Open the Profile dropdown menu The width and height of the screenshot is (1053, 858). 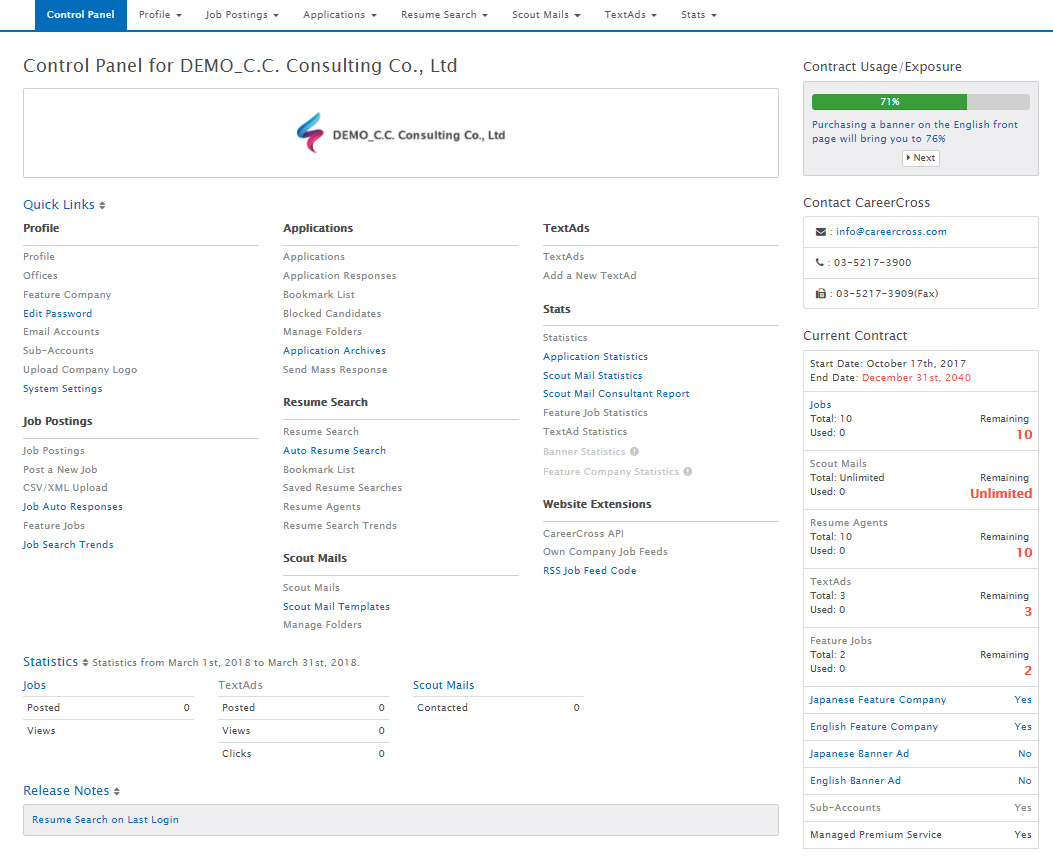point(160,15)
